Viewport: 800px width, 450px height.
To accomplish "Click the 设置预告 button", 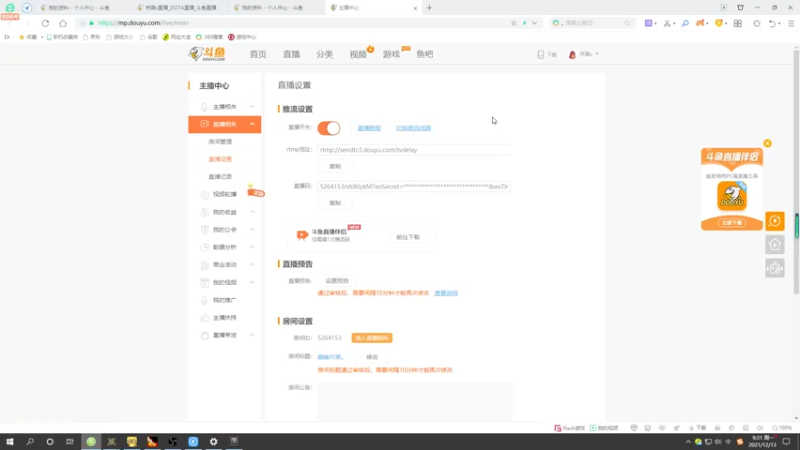I will (x=337, y=281).
